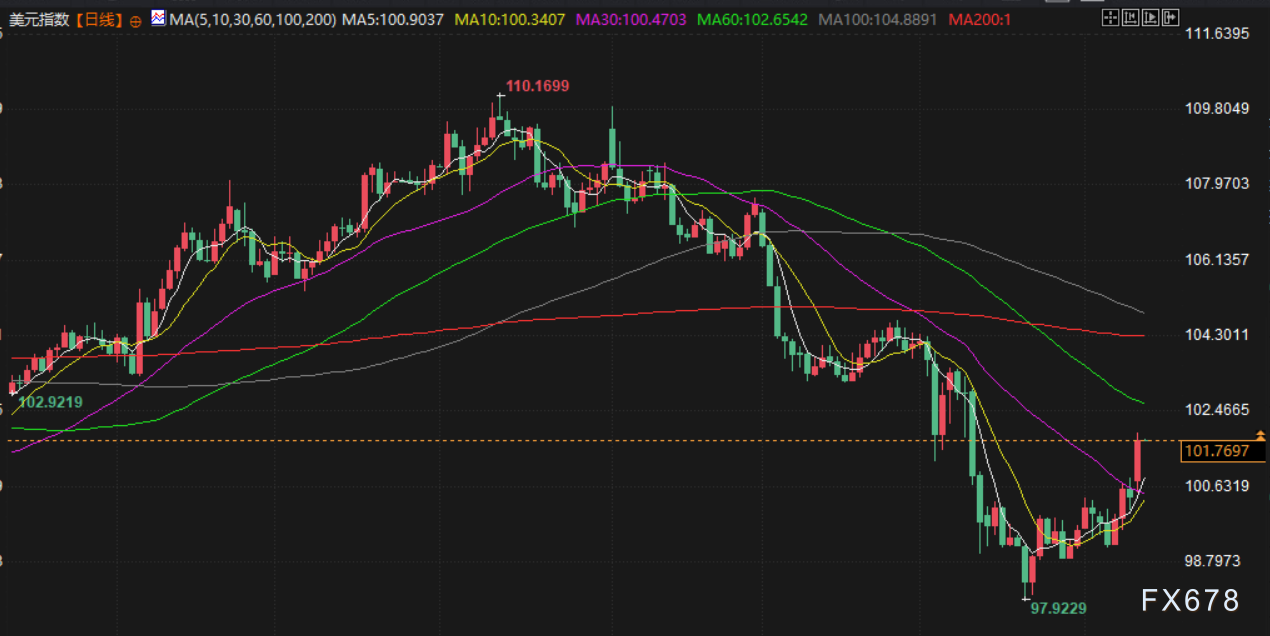
Task: Click the gray MA100:104.8891 legend label
Action: coord(878,19)
